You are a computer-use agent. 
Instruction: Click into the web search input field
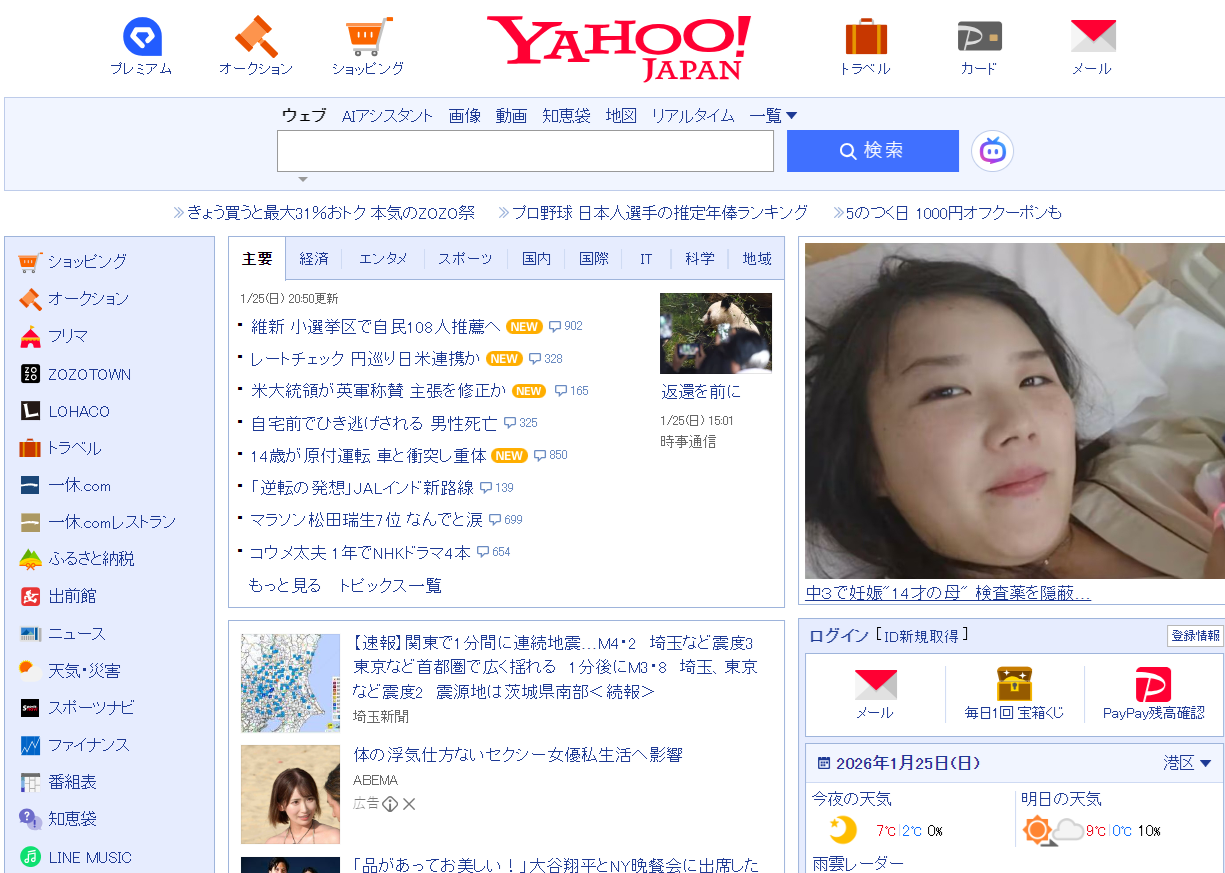525,151
